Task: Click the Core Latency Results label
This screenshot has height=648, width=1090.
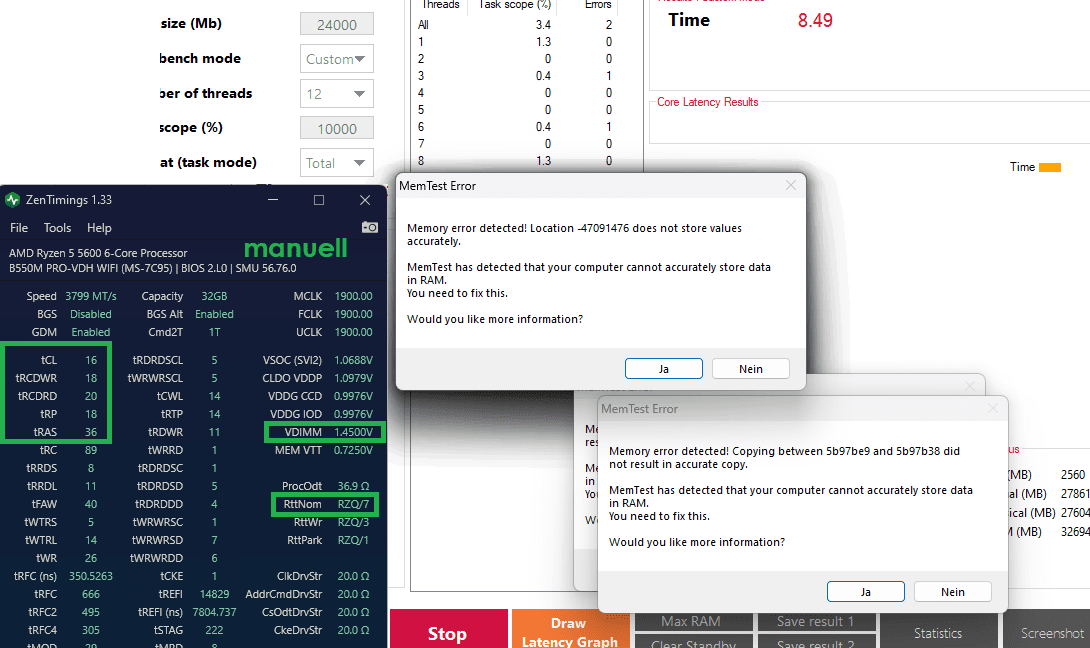Action: [x=708, y=102]
